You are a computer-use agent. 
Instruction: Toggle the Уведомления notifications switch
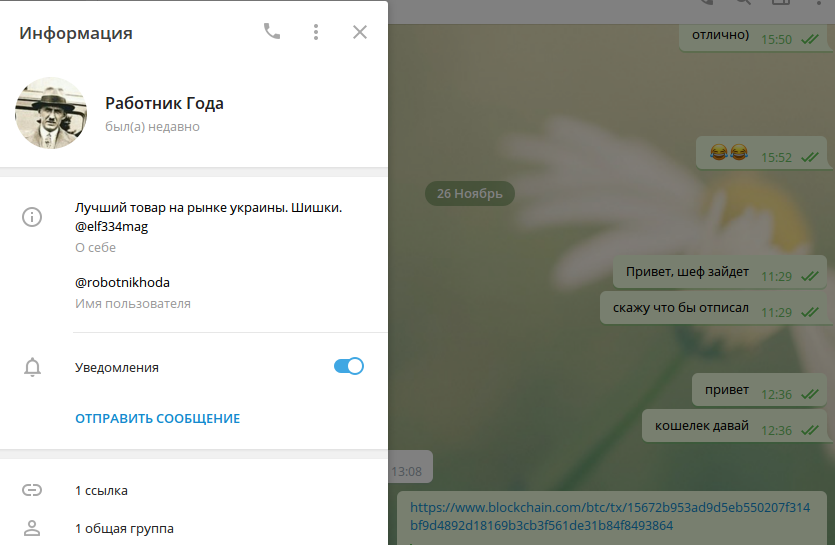pos(348,367)
